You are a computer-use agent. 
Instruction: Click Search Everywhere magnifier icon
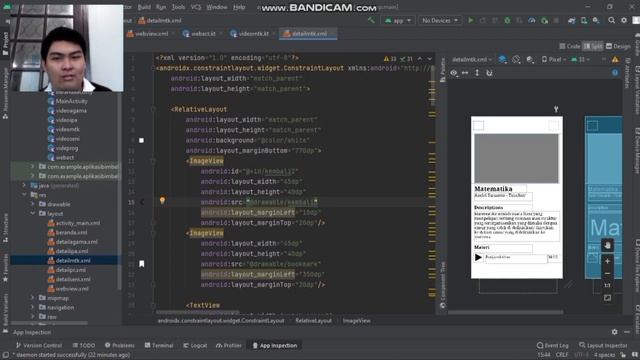click(x=611, y=20)
